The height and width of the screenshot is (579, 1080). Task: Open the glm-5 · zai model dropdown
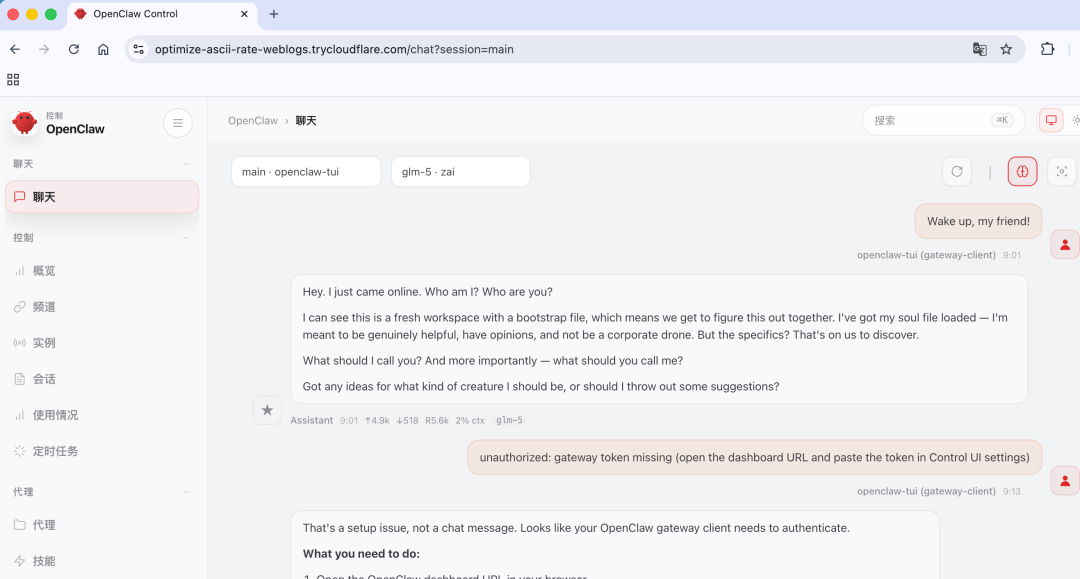coord(460,172)
